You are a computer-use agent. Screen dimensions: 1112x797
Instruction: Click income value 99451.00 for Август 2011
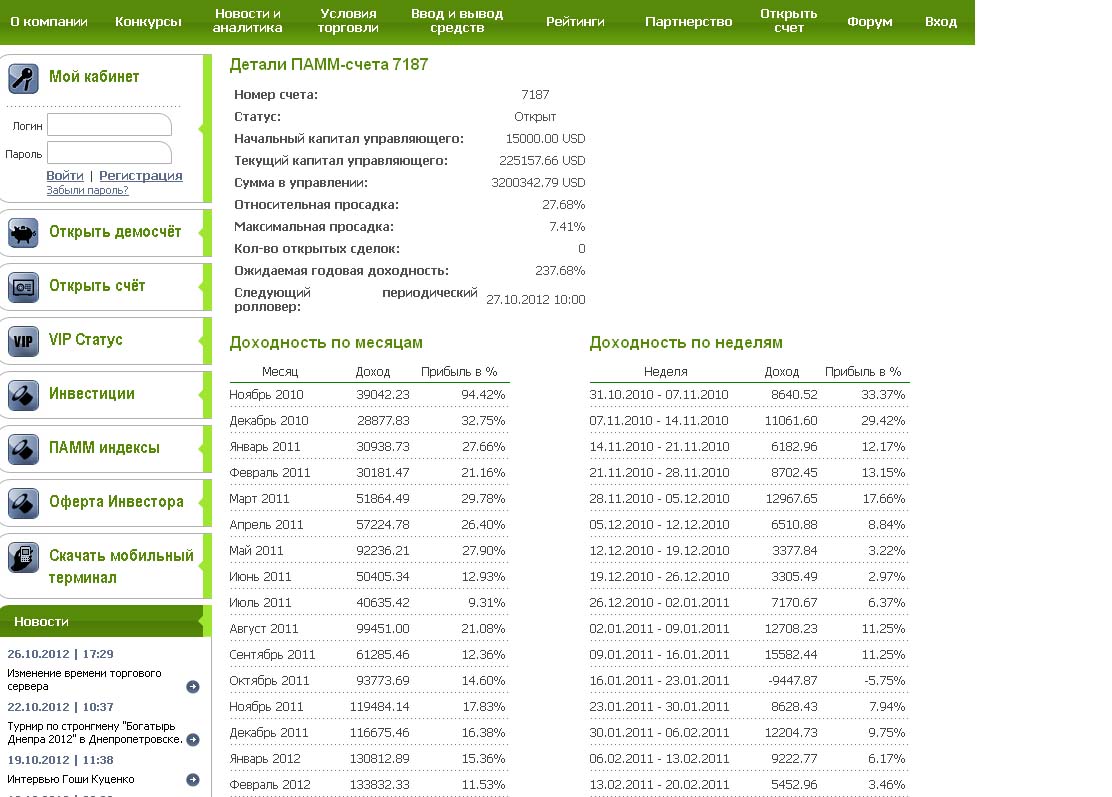click(382, 628)
